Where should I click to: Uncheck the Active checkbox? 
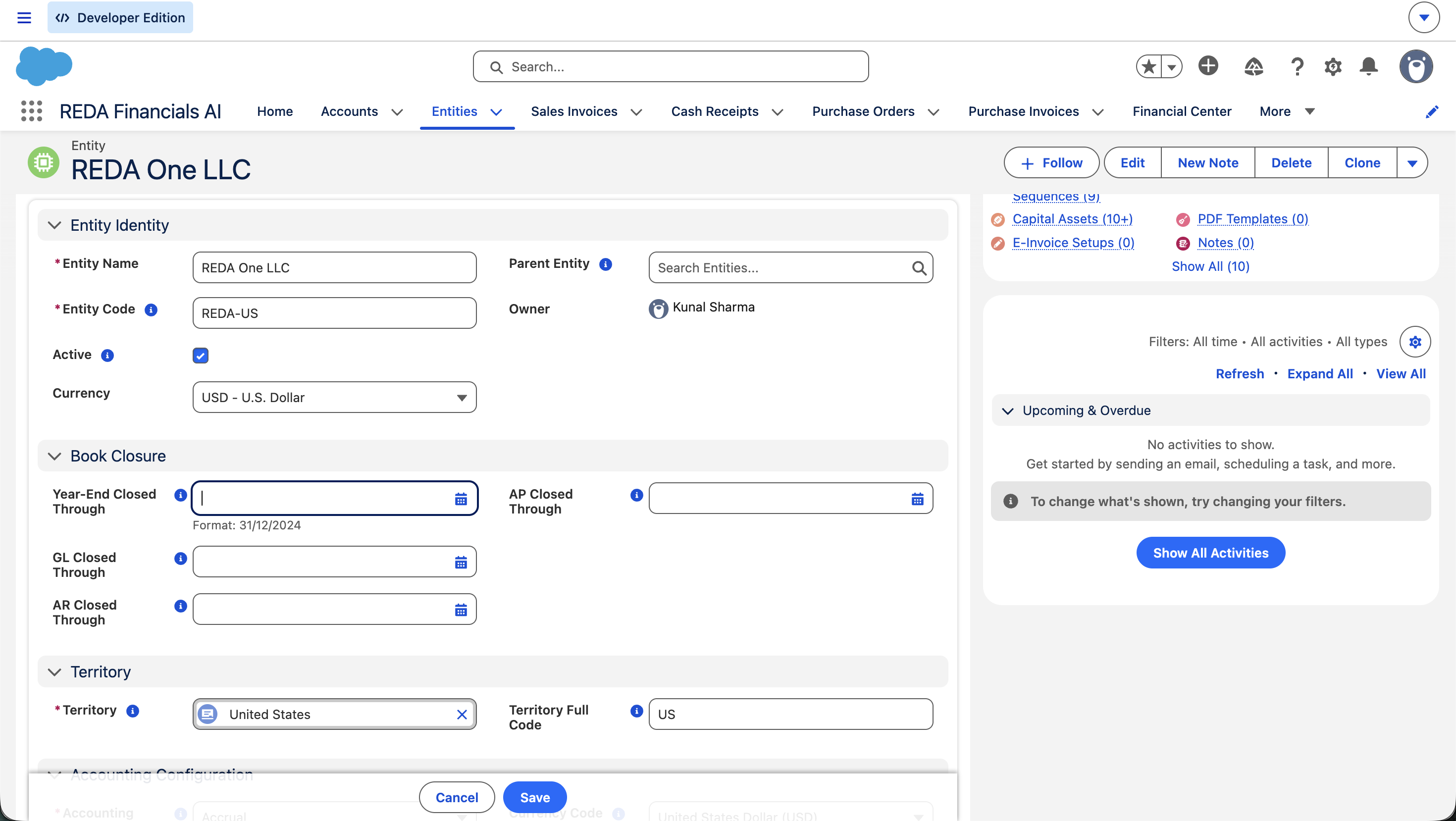point(200,356)
